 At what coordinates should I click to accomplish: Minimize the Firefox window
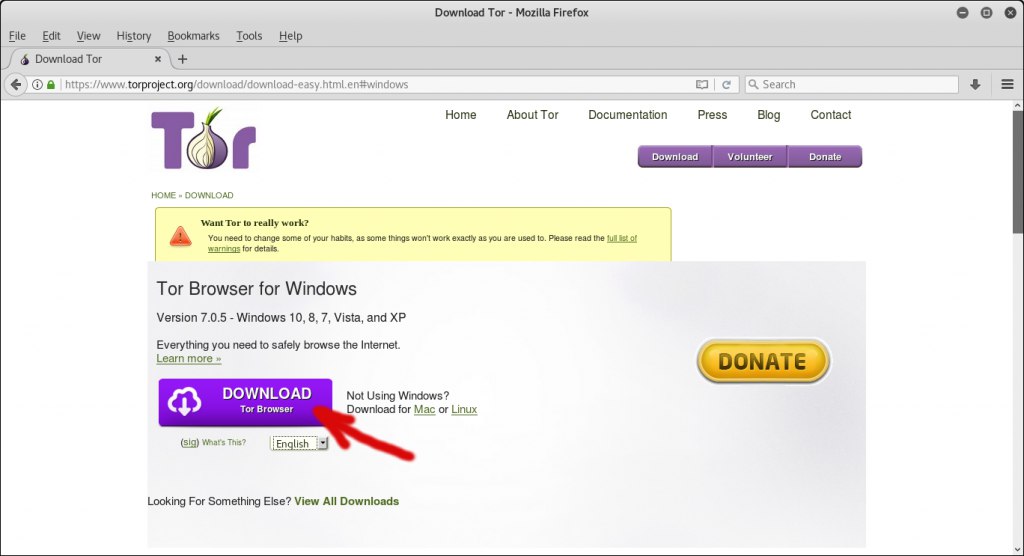963,12
